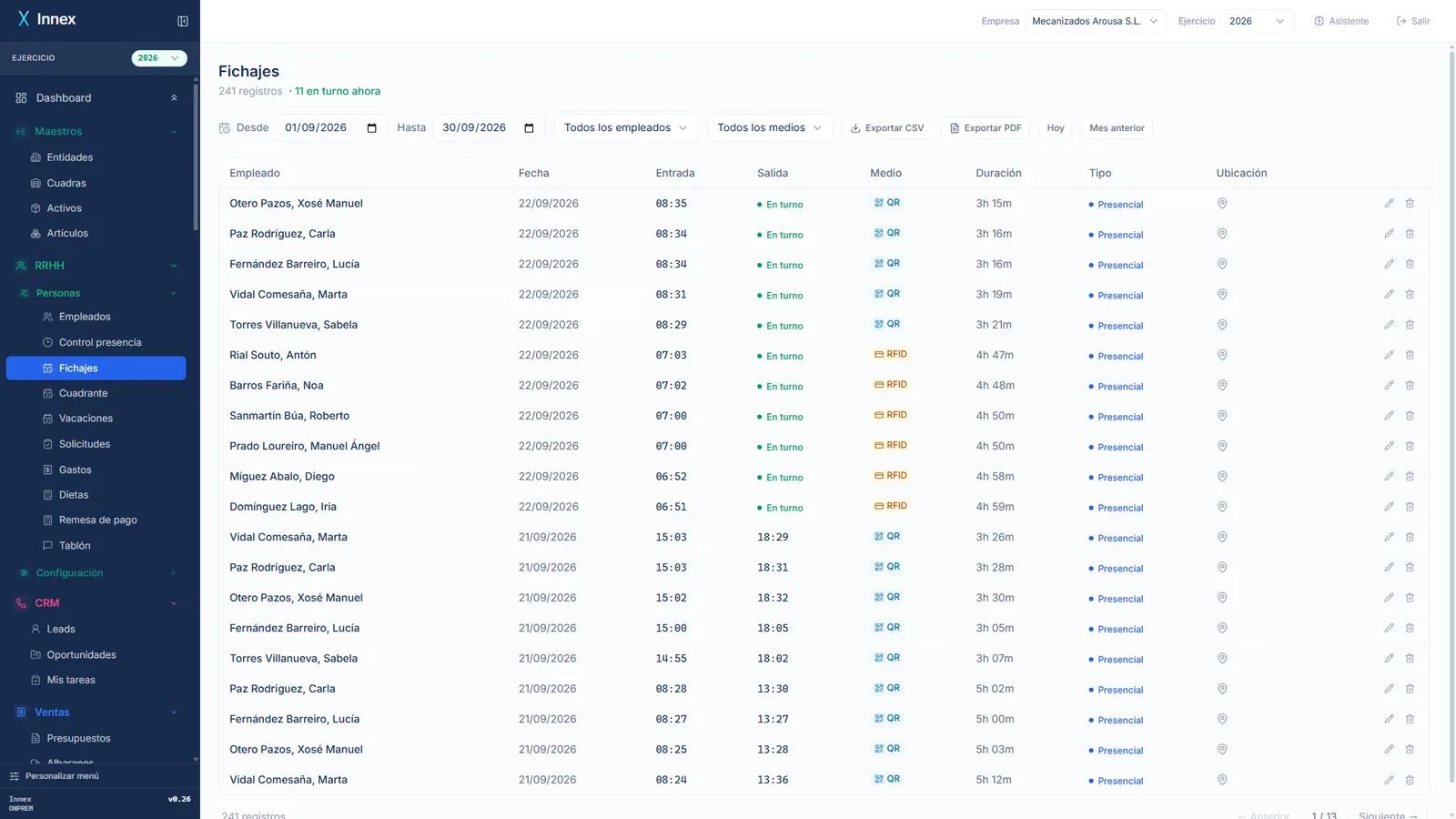This screenshot has height=819, width=1456.
Task: Collapse the Personas subsection
Action: tap(174, 293)
